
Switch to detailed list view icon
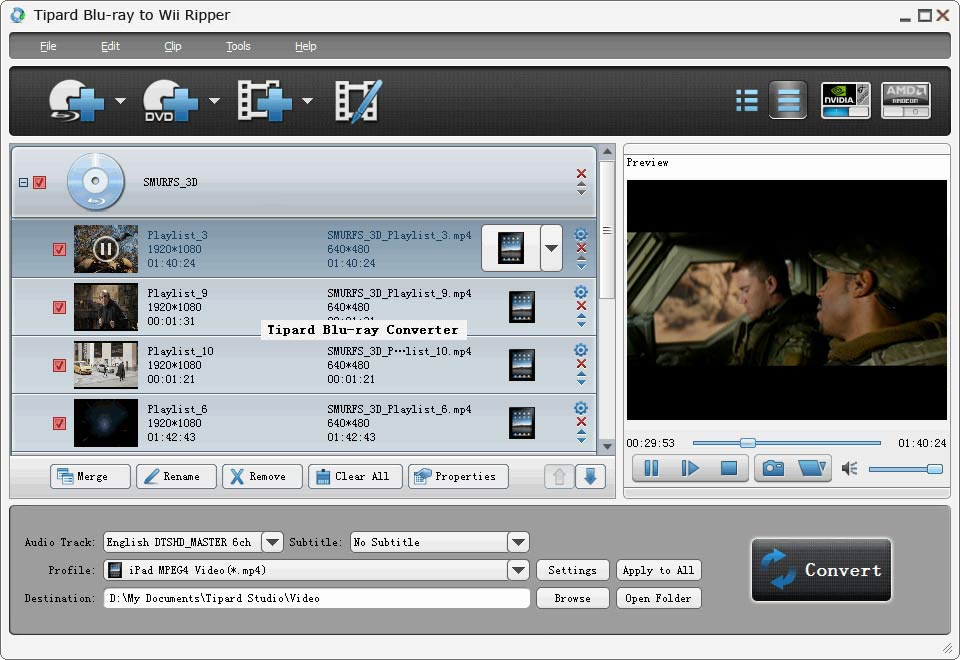coord(788,100)
